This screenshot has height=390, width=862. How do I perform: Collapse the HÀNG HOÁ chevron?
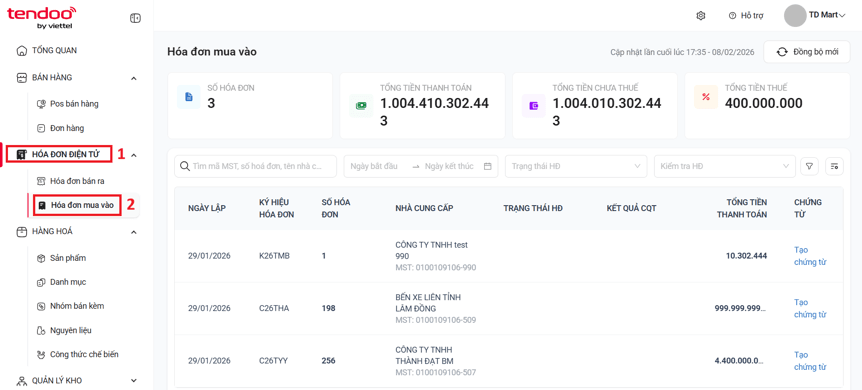(x=134, y=232)
